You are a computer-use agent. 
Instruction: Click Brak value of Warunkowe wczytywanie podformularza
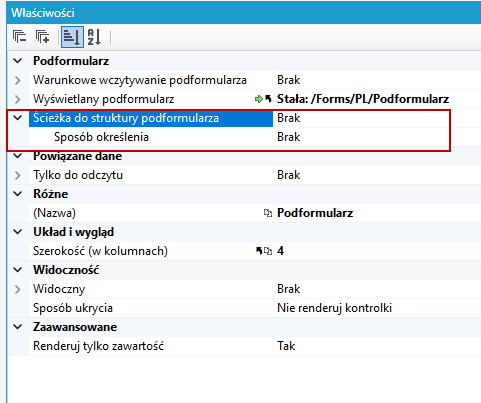[289, 80]
